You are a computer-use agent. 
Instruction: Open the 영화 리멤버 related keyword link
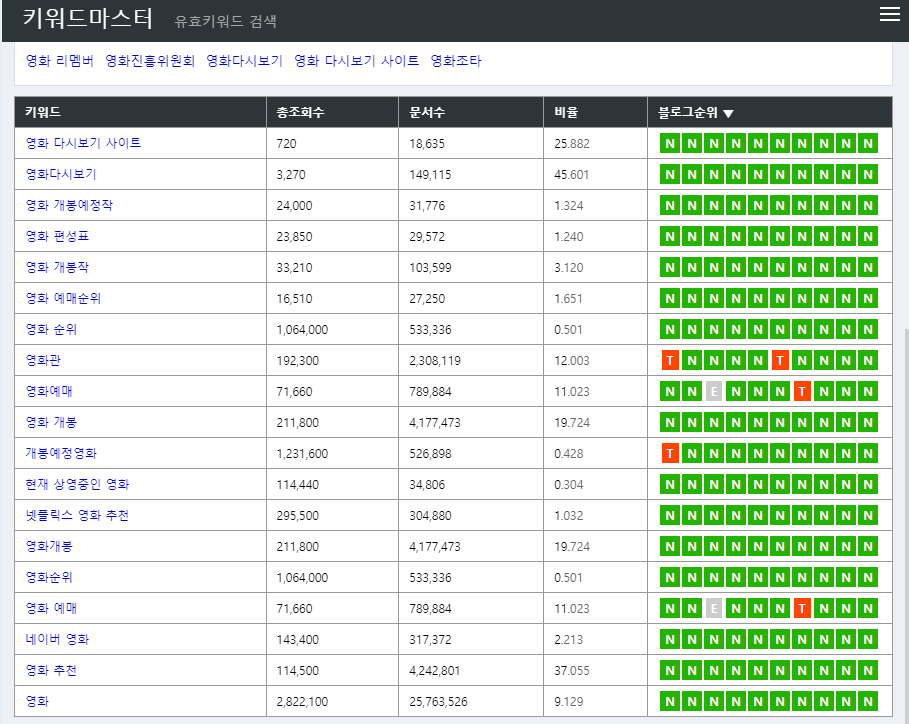click(x=60, y=61)
